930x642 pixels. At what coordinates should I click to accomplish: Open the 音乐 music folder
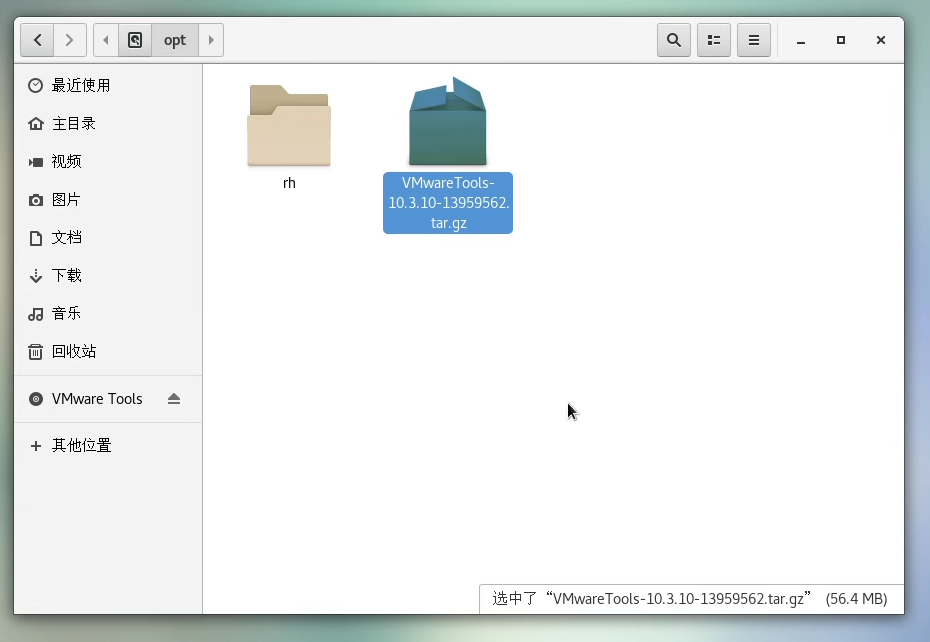tap(108, 313)
